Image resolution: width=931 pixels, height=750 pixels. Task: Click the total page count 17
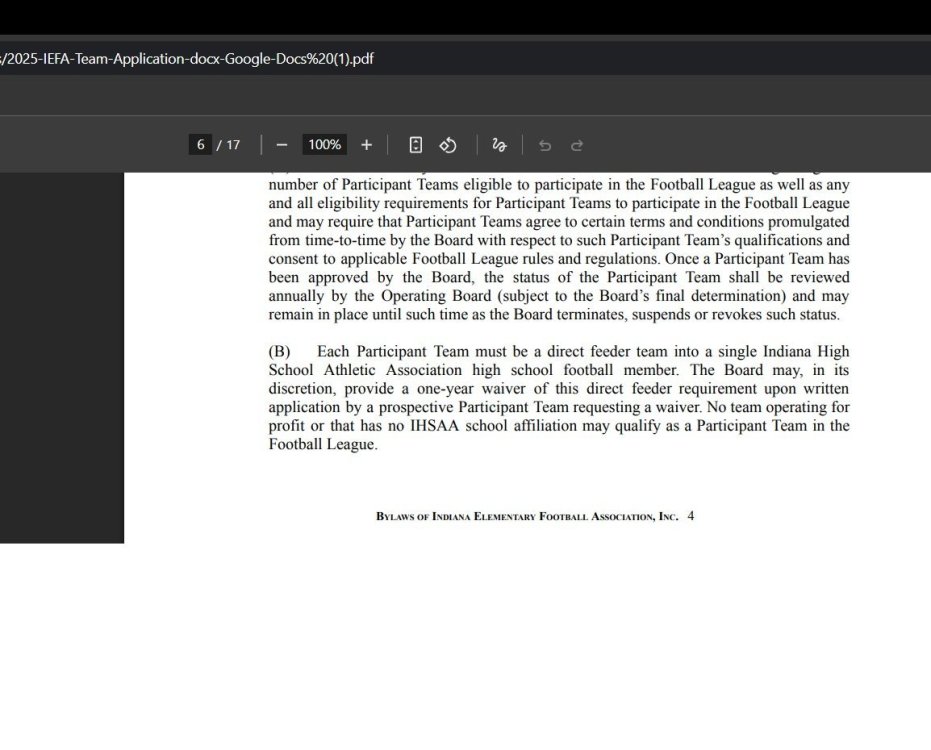point(233,144)
